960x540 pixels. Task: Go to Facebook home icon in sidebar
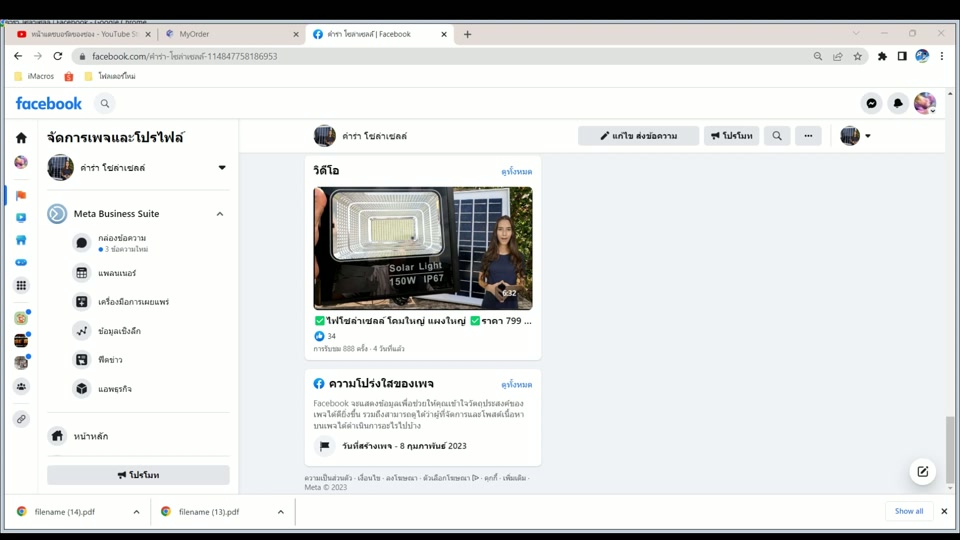point(21,138)
